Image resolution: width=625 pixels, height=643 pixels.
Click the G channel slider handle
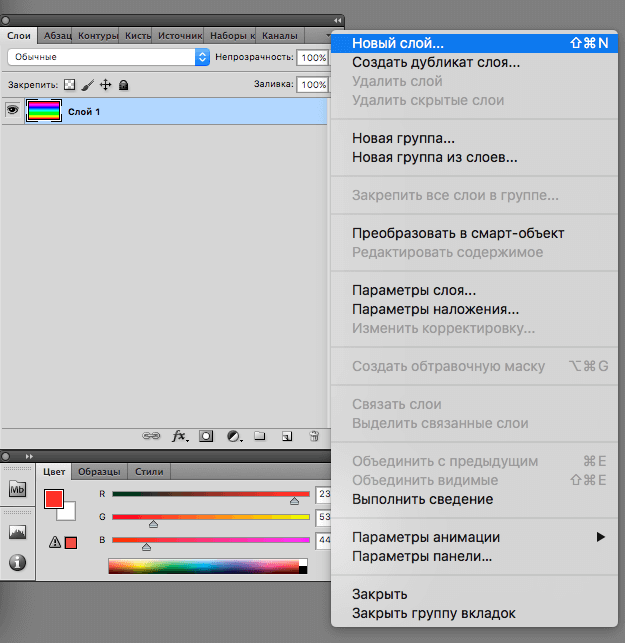coord(153,524)
